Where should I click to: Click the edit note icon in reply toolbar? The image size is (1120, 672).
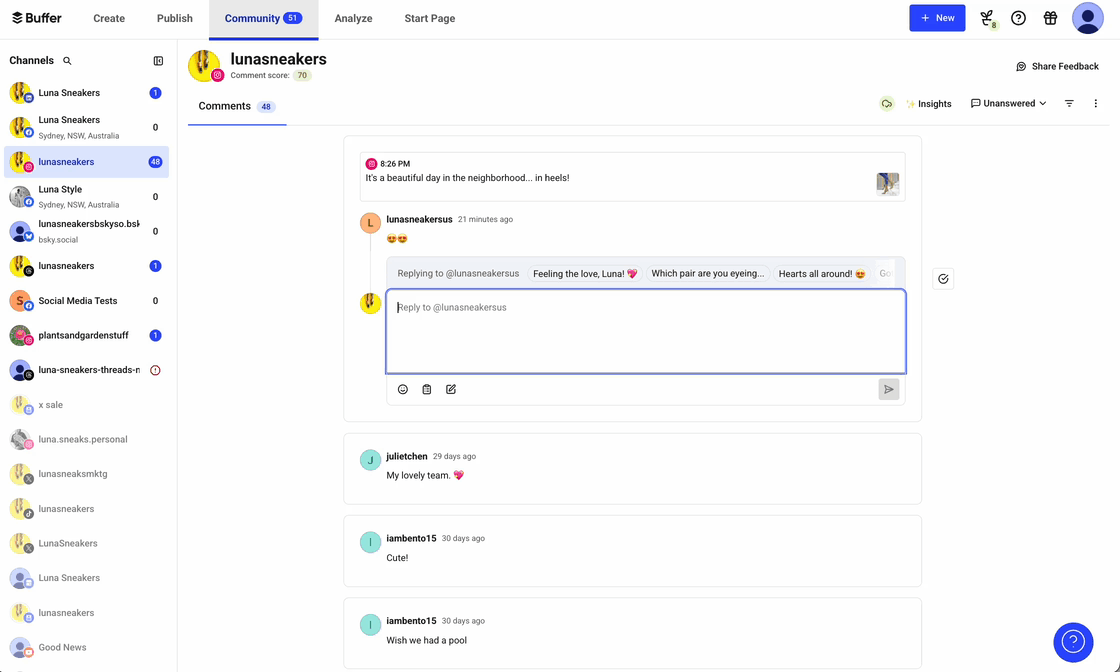[x=451, y=389]
